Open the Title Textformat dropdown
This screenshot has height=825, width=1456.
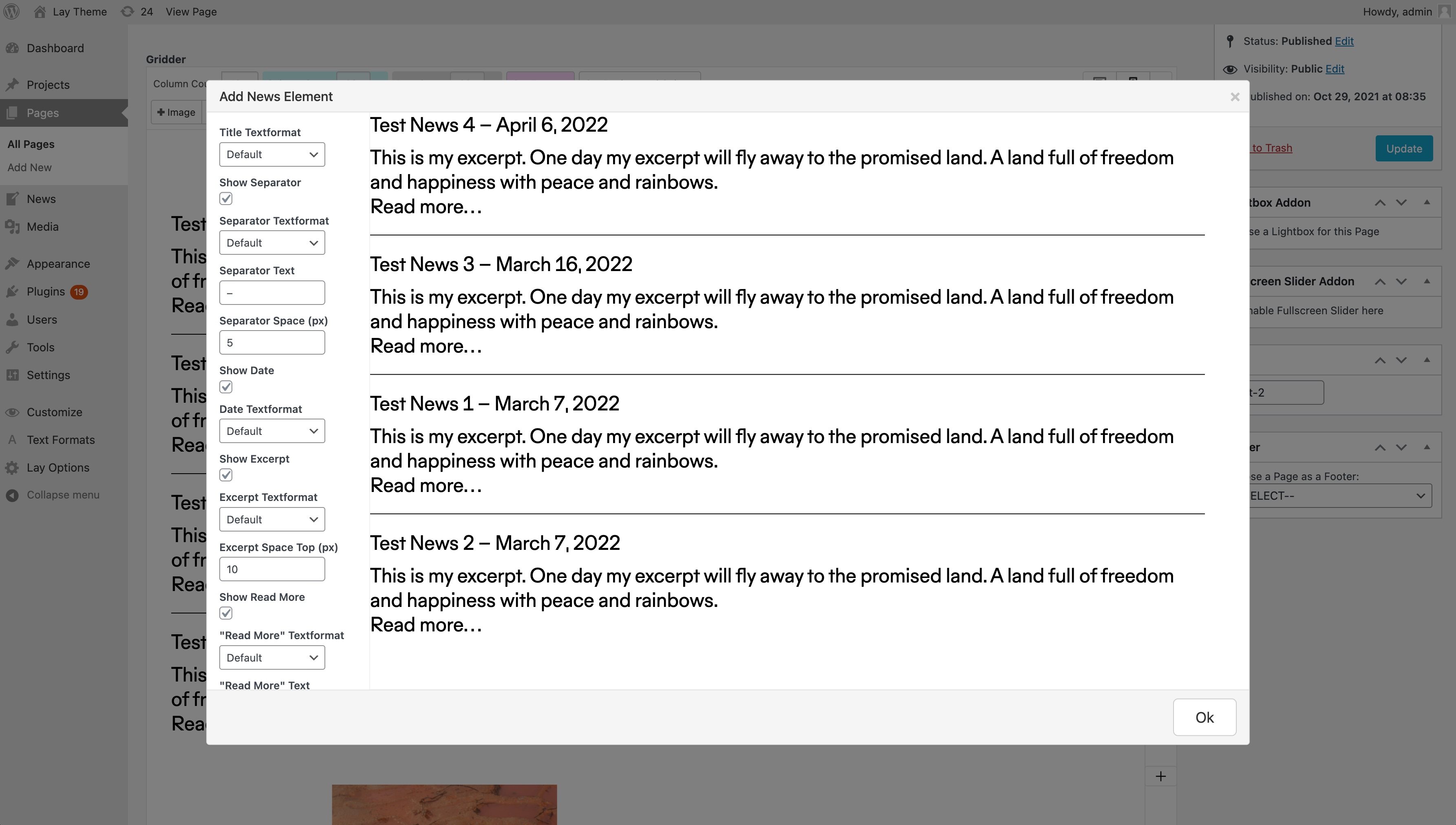tap(272, 155)
